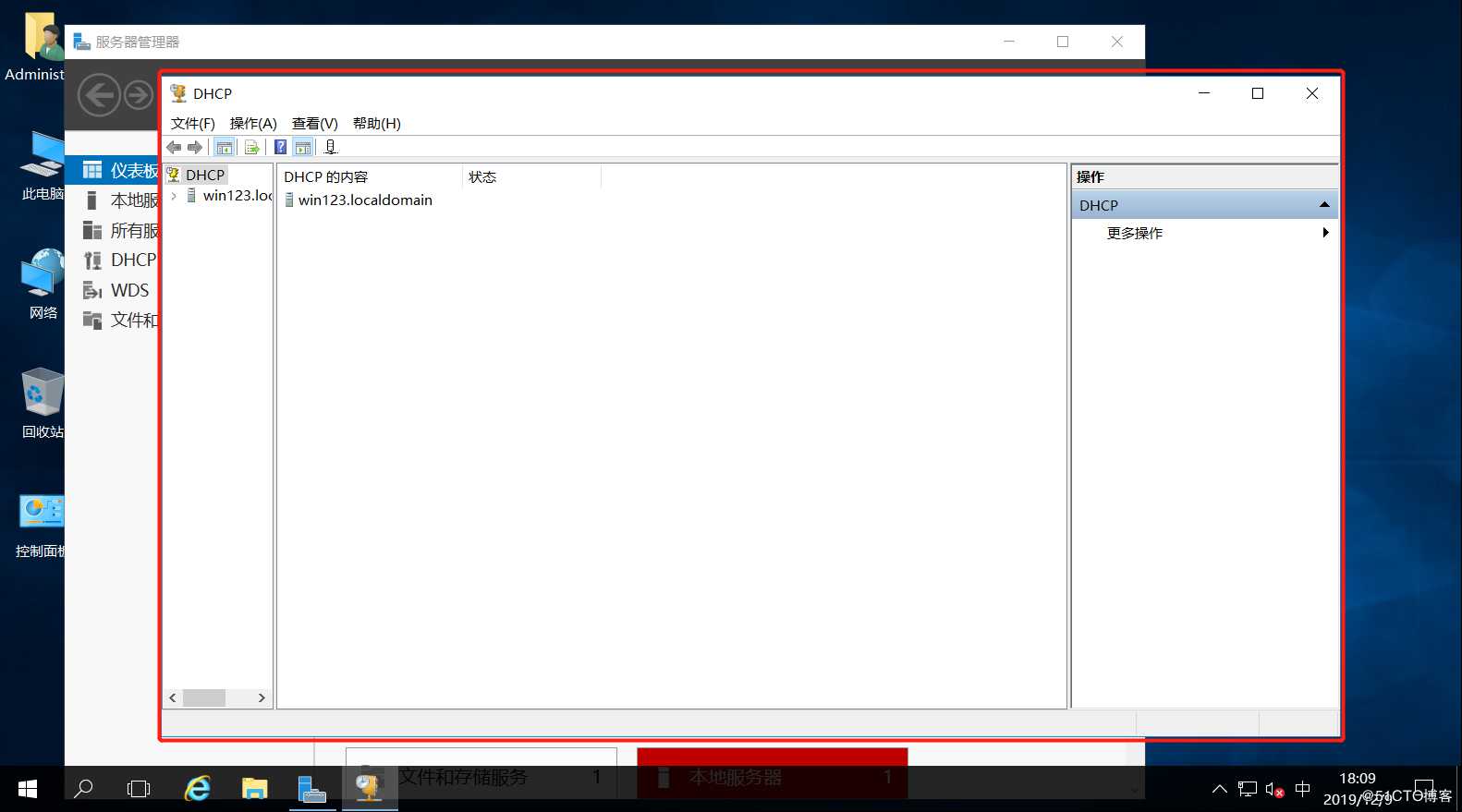1462x812 pixels.
Task: Click the Export List toolbar icon
Action: click(251, 147)
